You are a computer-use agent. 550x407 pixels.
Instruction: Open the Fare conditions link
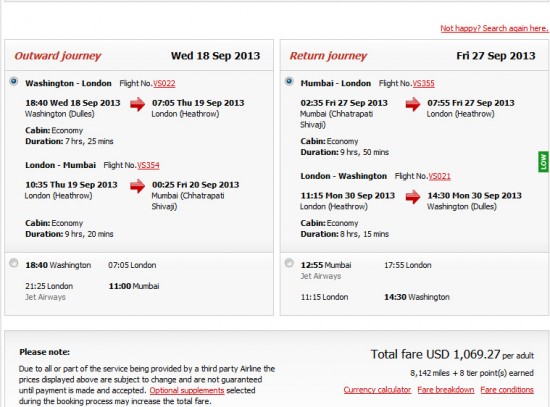pos(507,390)
